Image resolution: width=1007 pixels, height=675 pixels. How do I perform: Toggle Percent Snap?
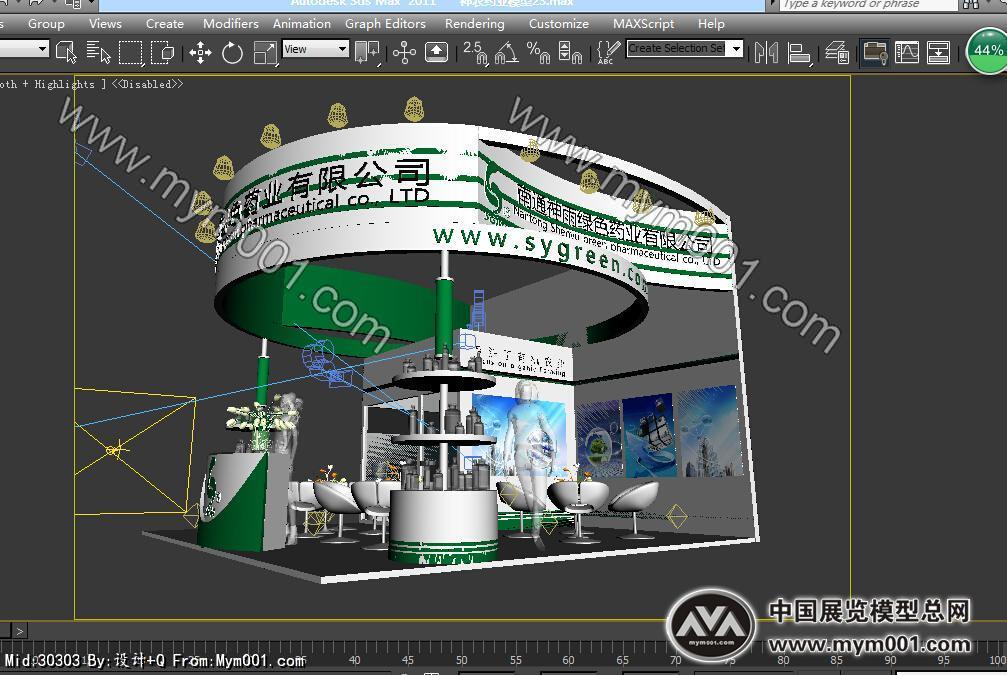tap(538, 52)
